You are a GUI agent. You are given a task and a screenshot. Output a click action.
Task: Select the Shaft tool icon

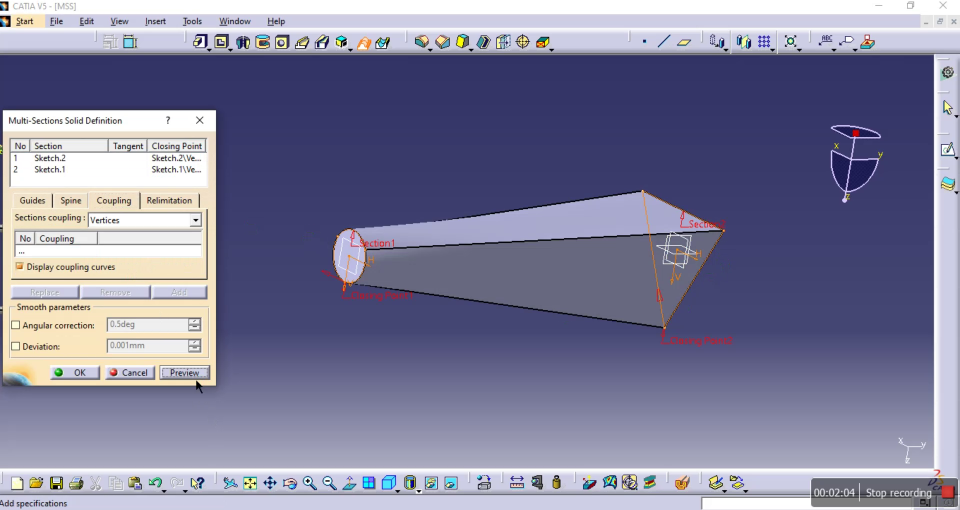pyautogui.click(x=242, y=42)
